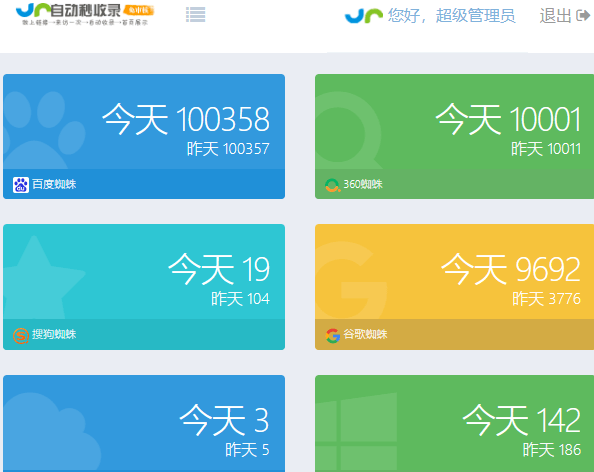Click the 您好，超级管理员 greeting text
The image size is (594, 472).
click(451, 16)
